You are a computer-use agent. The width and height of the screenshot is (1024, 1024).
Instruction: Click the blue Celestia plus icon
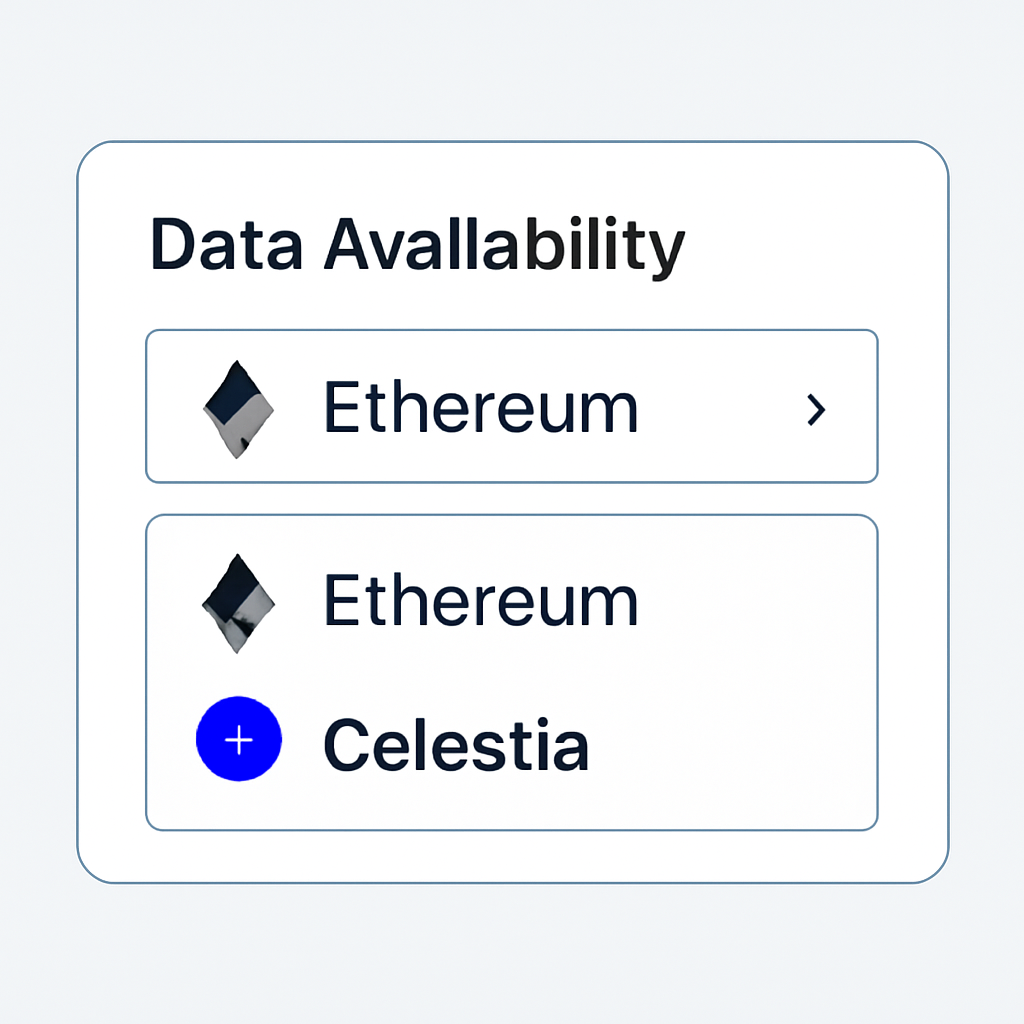(239, 739)
